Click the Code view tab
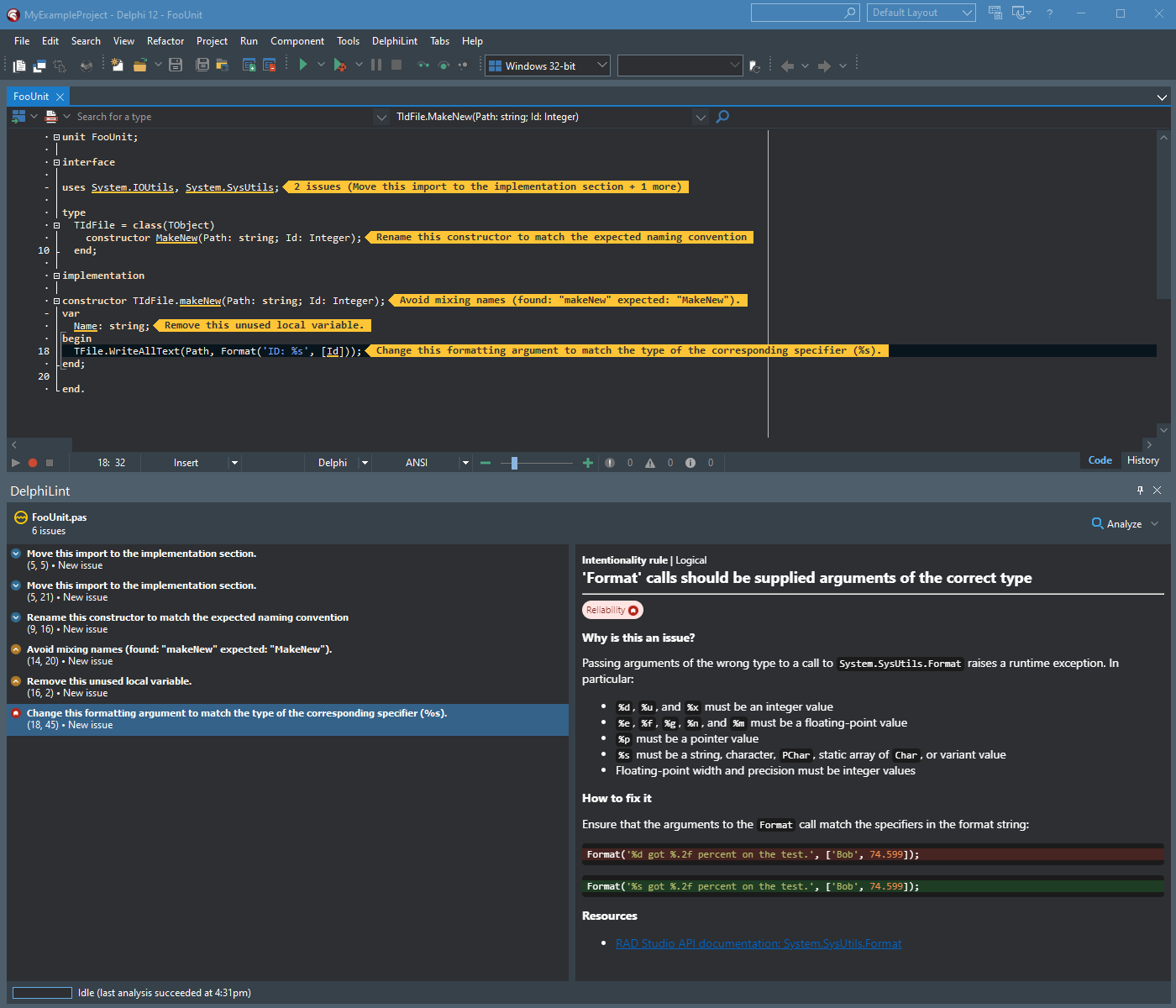The height and width of the screenshot is (1008, 1176). coord(1100,460)
